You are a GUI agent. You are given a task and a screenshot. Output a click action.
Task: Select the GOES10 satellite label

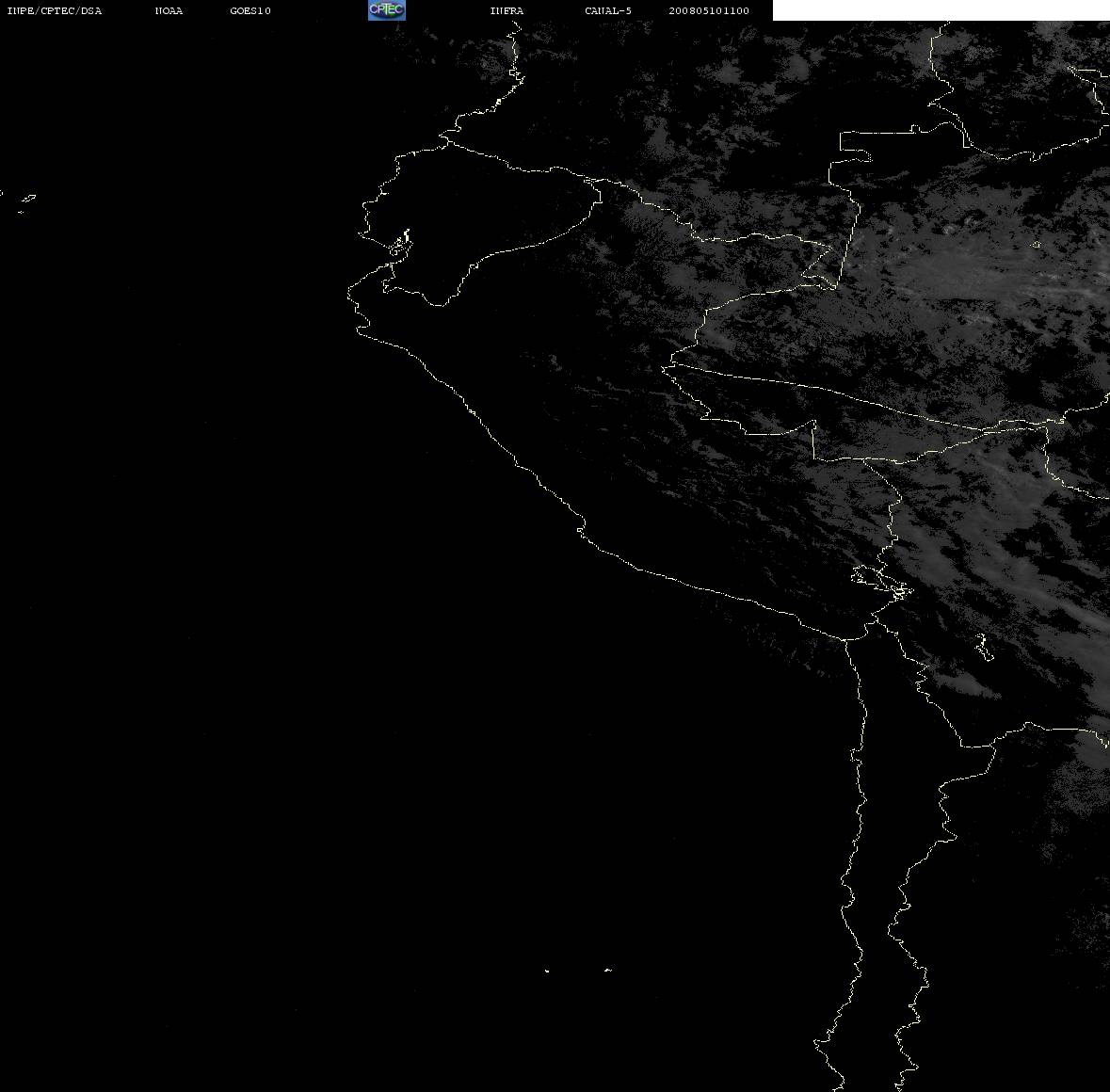(250, 10)
